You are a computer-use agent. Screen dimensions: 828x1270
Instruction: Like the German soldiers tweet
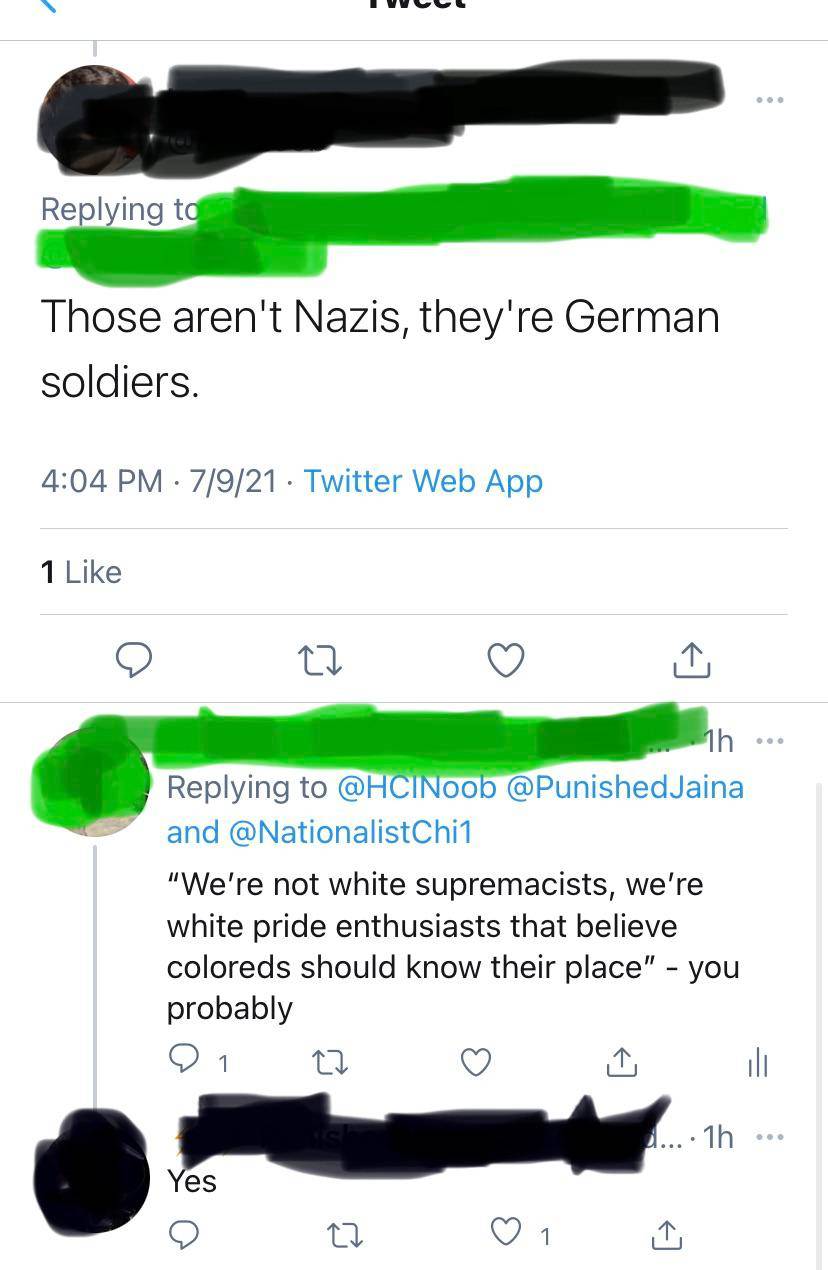506,659
